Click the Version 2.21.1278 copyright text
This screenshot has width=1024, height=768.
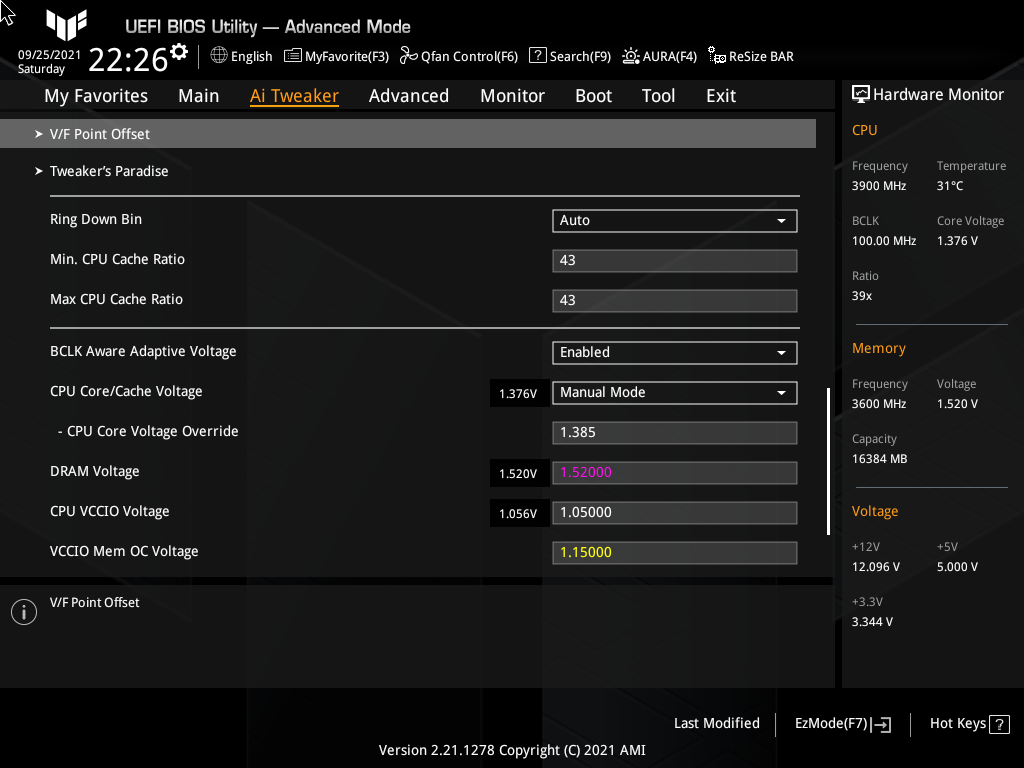tap(512, 750)
